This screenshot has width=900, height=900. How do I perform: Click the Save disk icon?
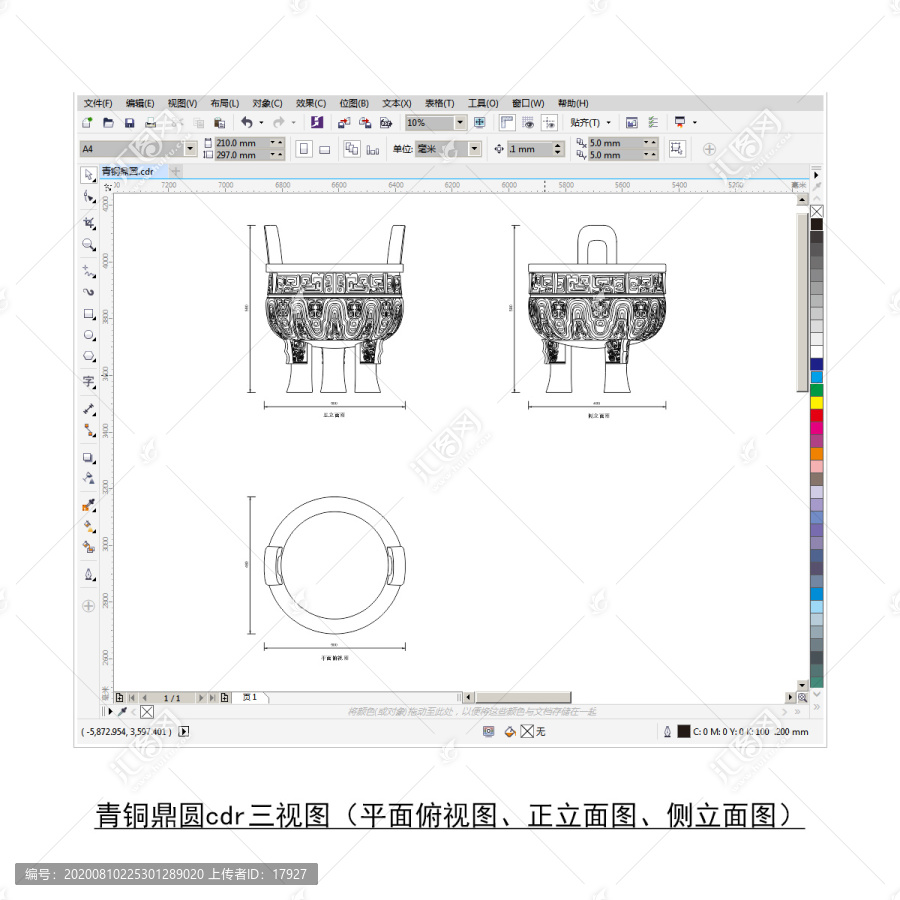click(129, 122)
